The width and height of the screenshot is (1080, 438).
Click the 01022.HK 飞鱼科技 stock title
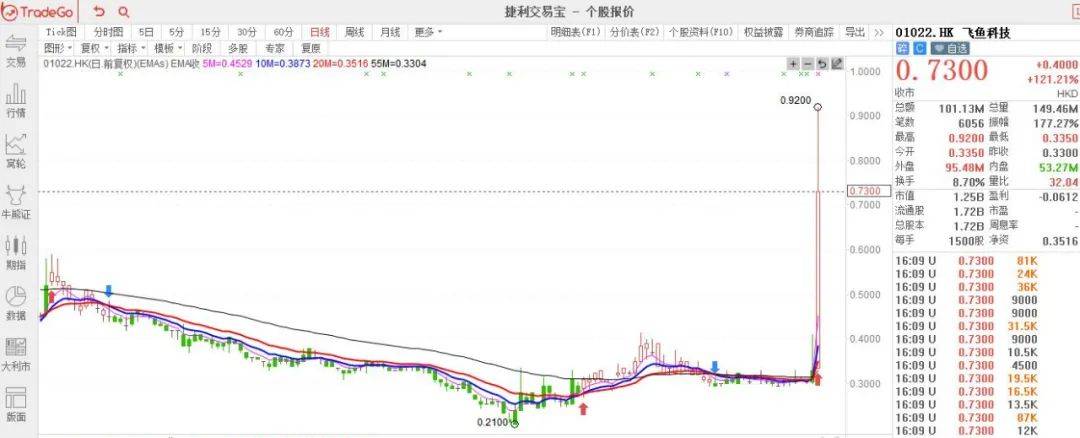click(x=953, y=32)
